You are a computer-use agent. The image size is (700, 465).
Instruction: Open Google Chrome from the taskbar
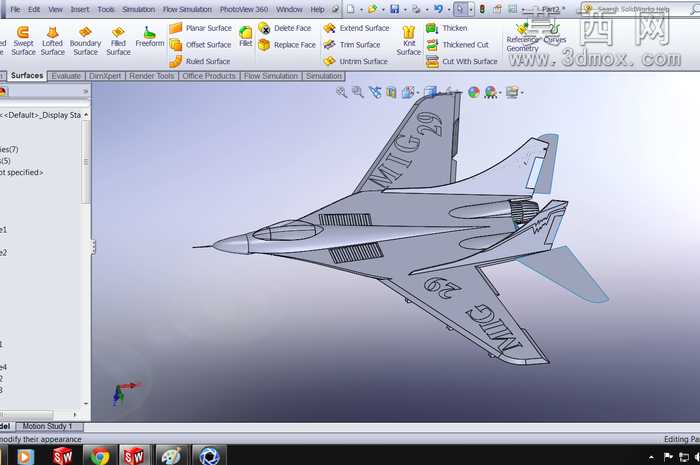pyautogui.click(x=100, y=456)
